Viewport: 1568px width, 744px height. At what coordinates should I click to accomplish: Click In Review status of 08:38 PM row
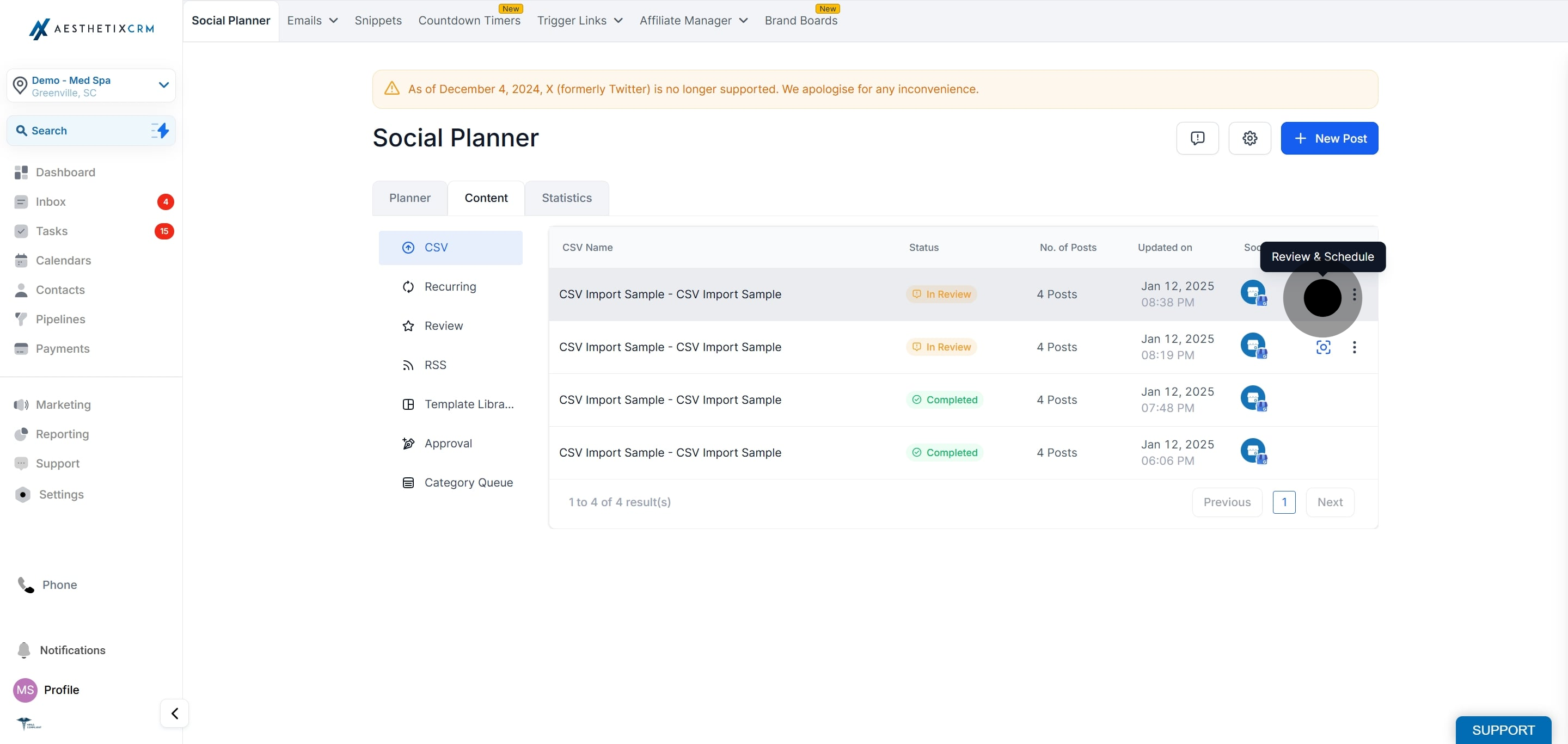pos(942,294)
